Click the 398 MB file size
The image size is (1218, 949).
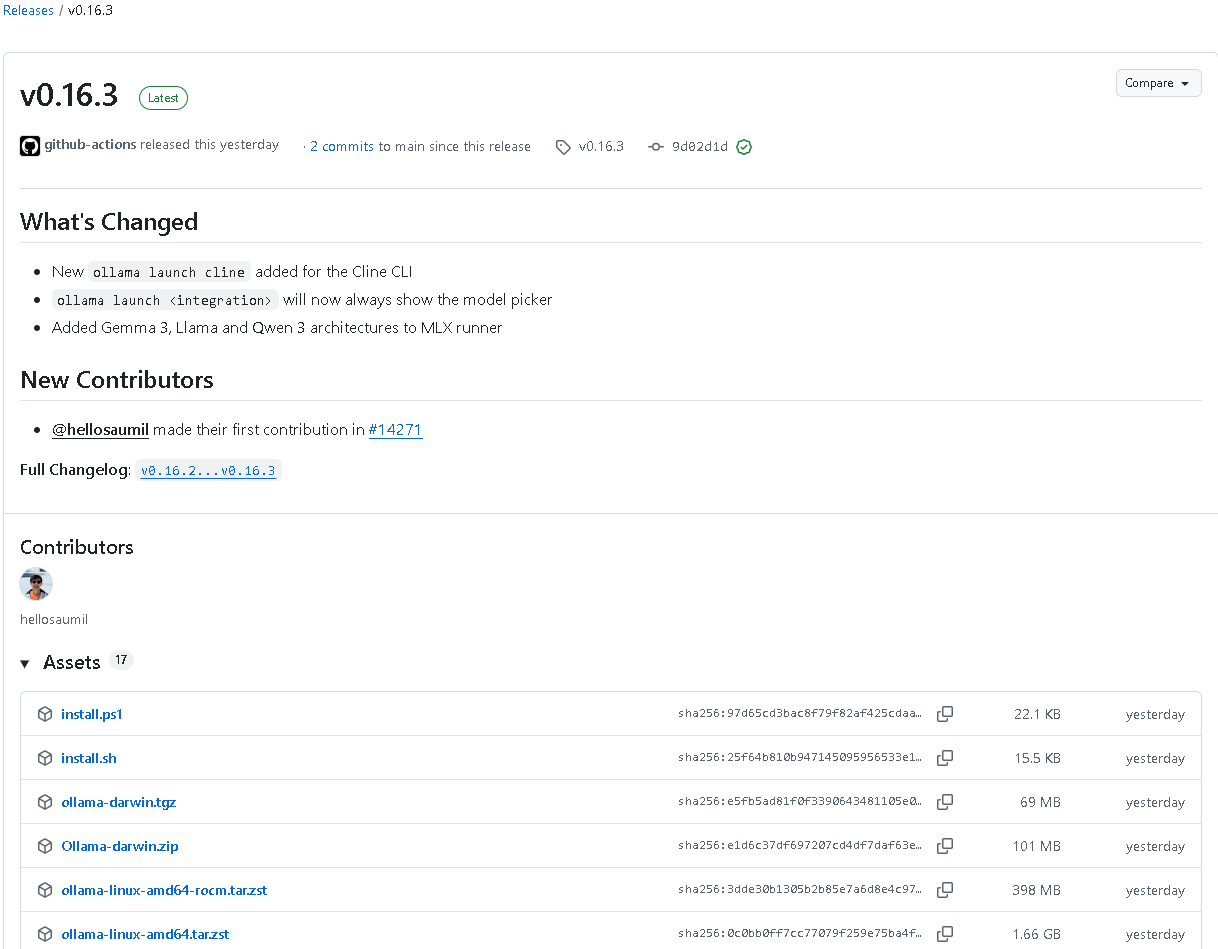coord(1037,890)
